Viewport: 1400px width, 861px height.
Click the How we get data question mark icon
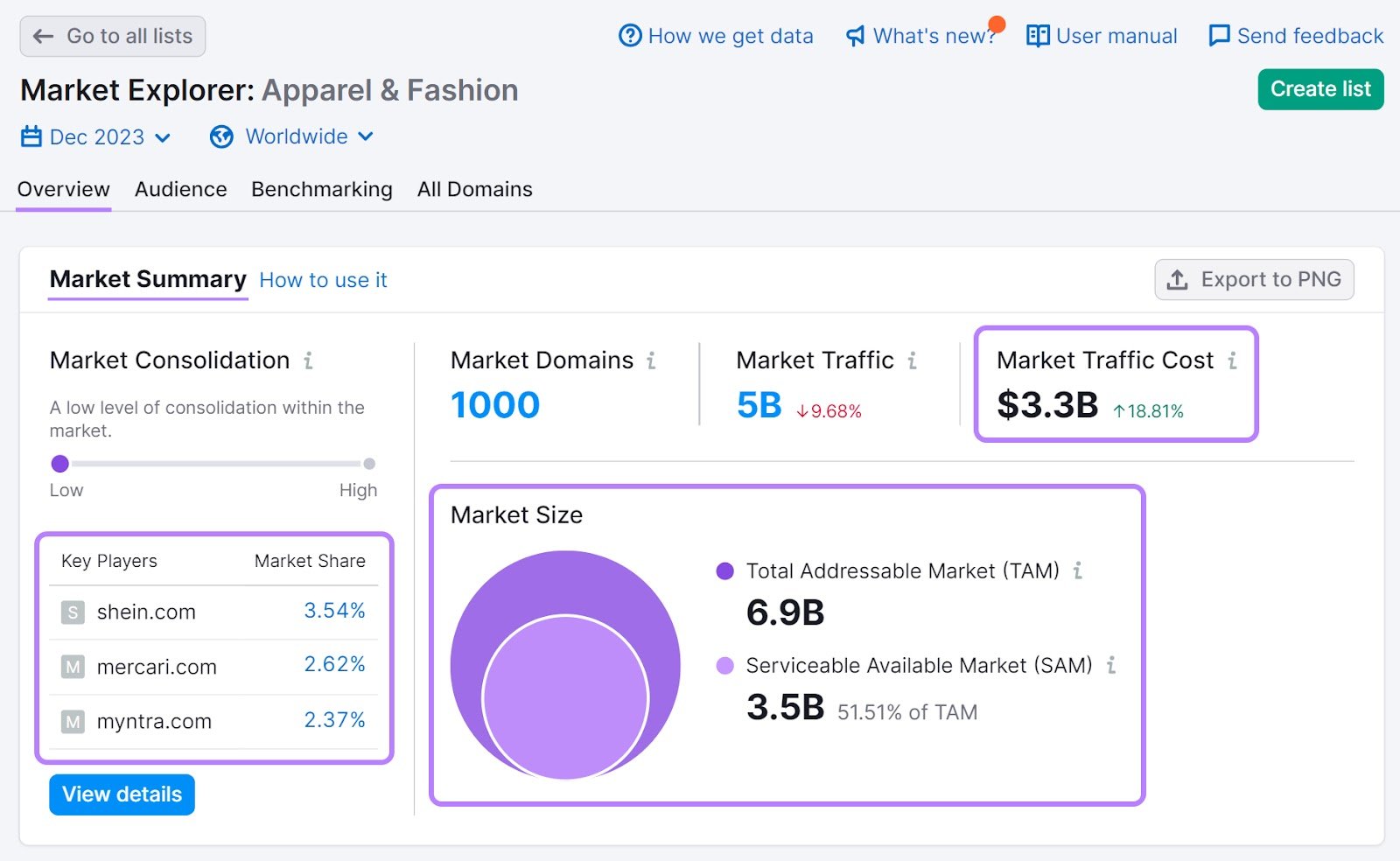coord(631,36)
